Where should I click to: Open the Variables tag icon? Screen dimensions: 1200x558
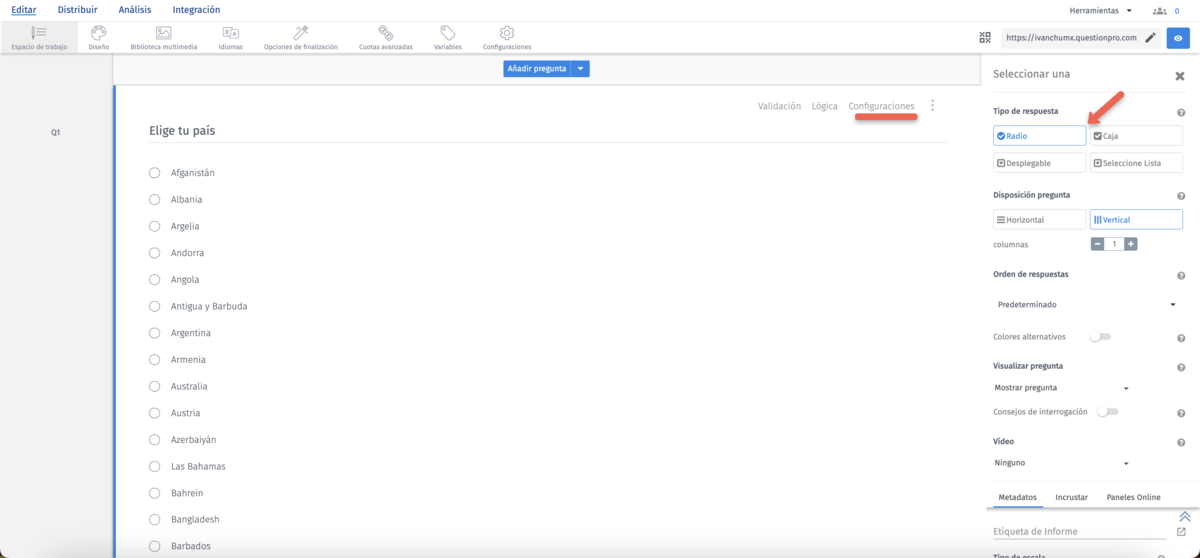447,33
